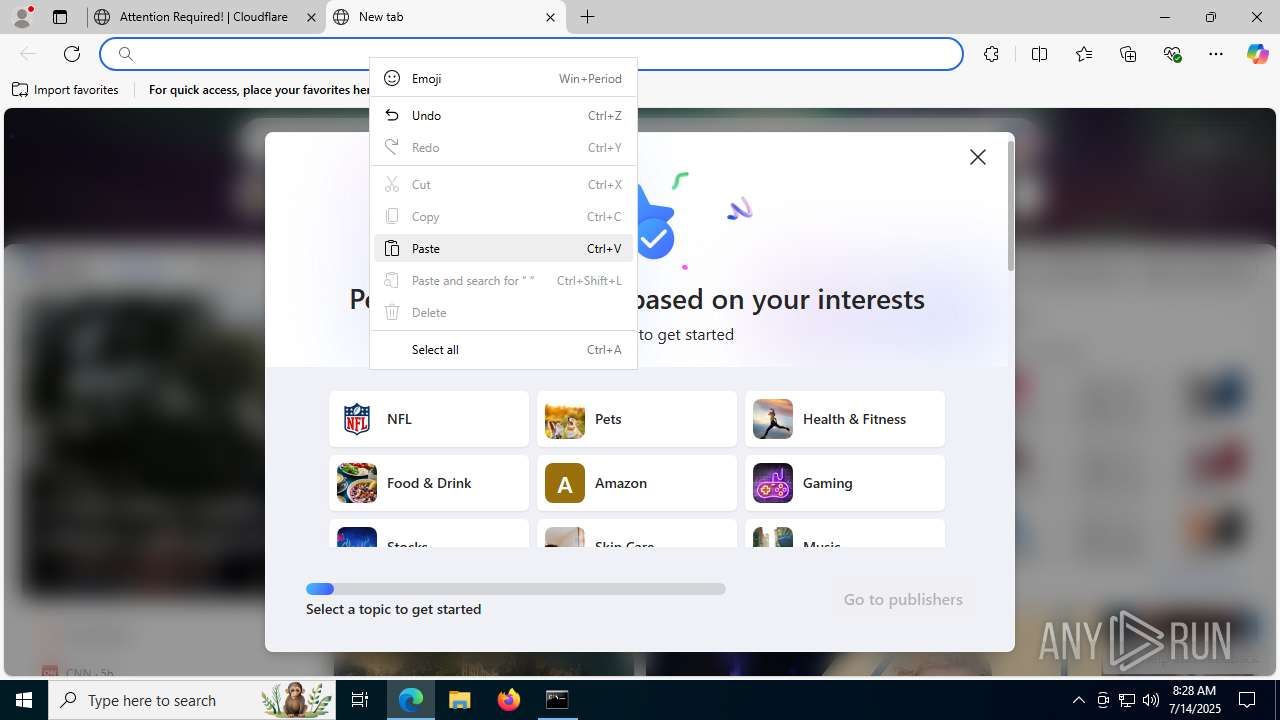Select the Amazon topic card
This screenshot has width=1280, height=720.
[x=637, y=483]
